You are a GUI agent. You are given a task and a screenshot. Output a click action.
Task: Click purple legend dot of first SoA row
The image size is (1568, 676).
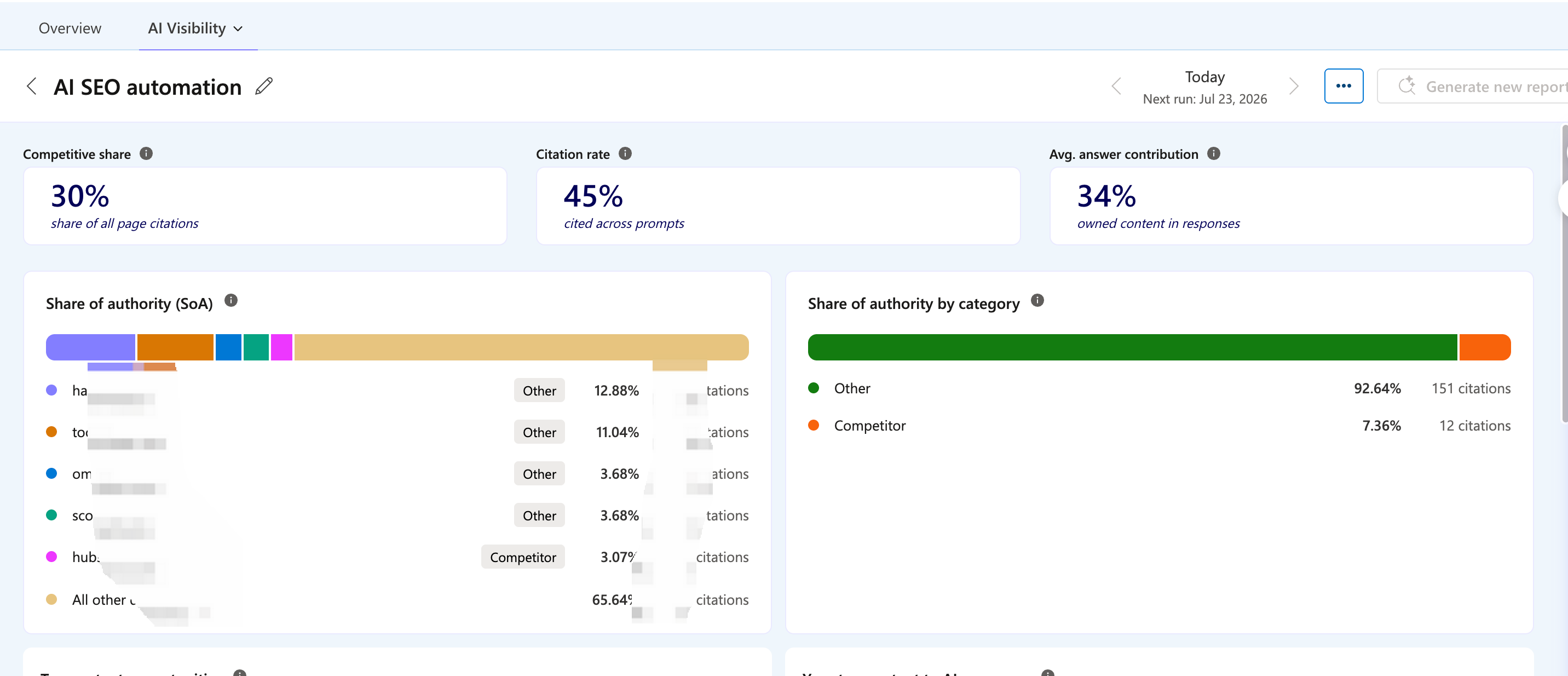[x=52, y=391]
